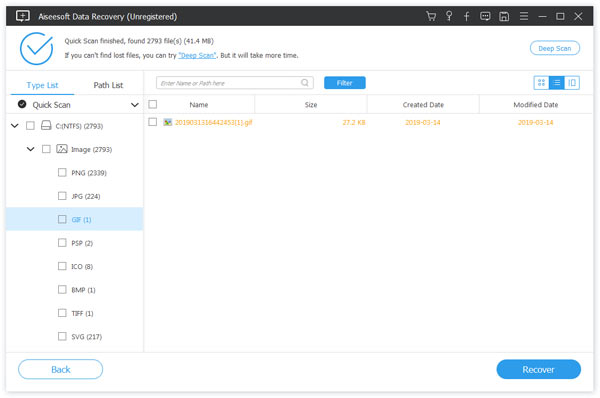Click the save scan project icon
This screenshot has height=398, width=600.
pyautogui.click(x=504, y=16)
